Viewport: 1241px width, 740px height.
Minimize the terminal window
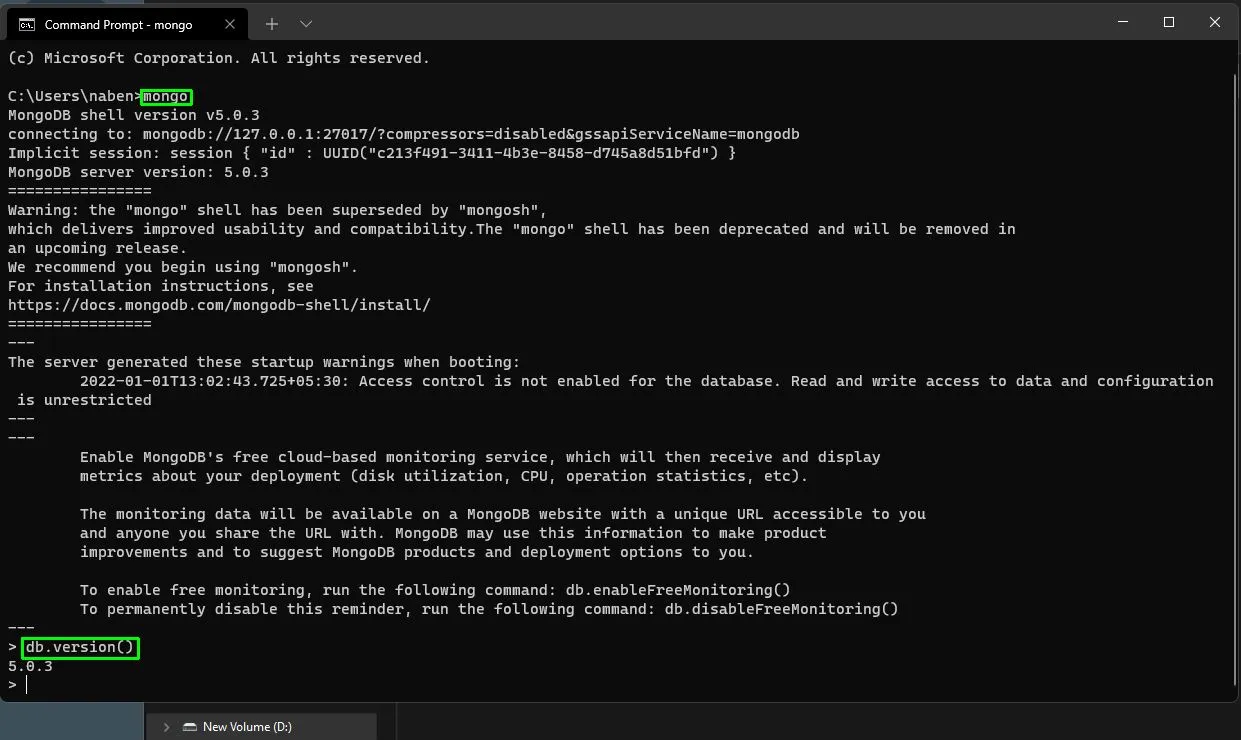1122,22
